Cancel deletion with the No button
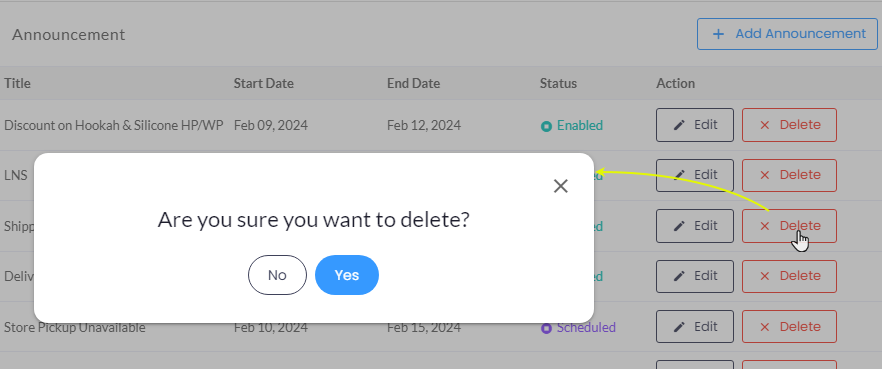The image size is (882, 369). (277, 275)
